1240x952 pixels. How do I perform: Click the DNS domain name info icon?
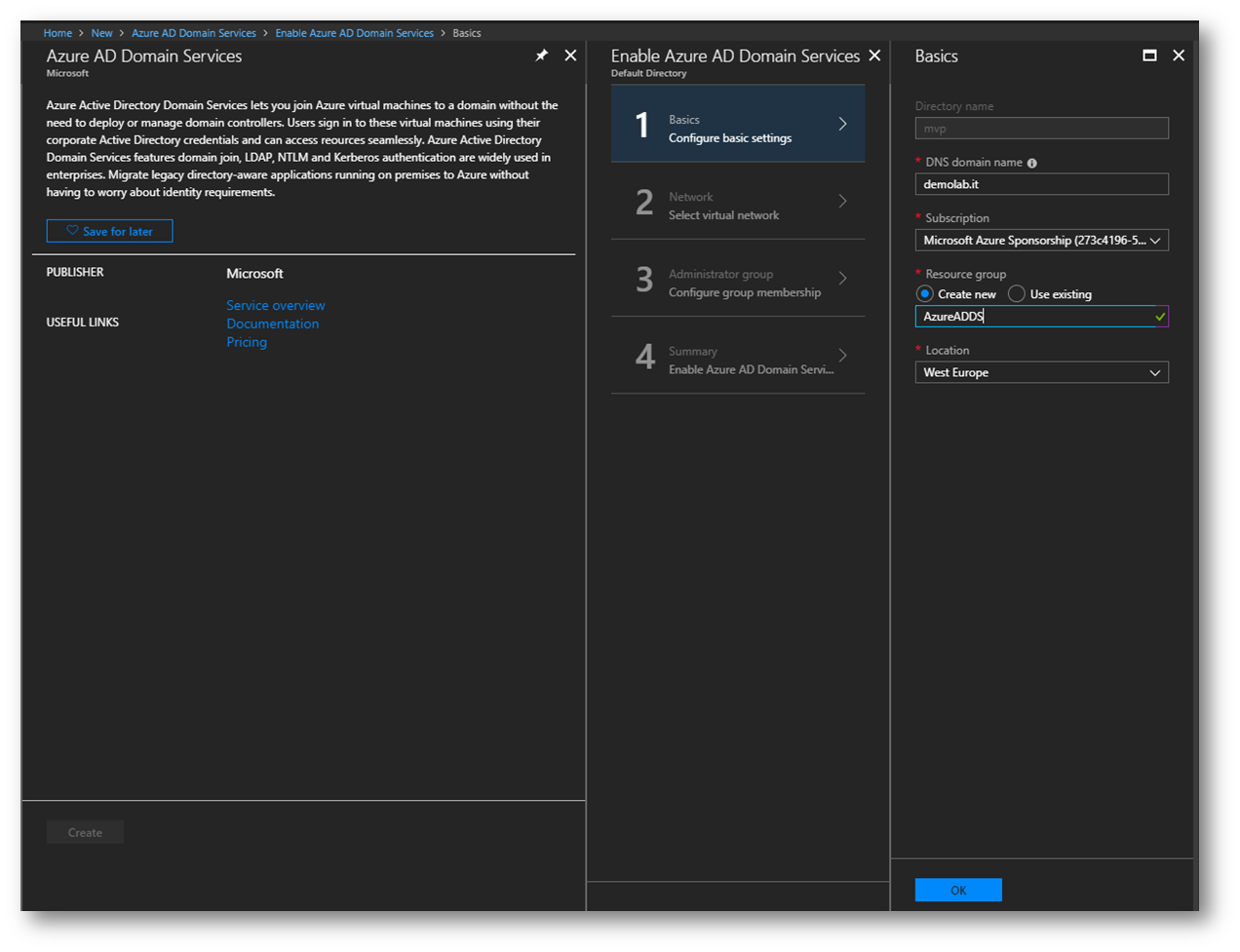click(x=1031, y=163)
